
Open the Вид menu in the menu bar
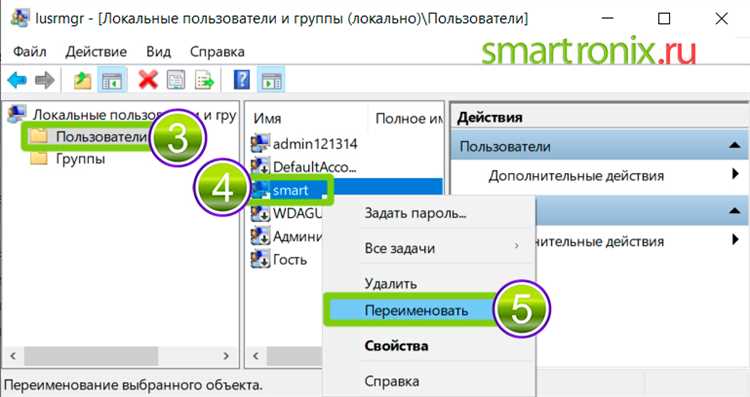coord(159,52)
